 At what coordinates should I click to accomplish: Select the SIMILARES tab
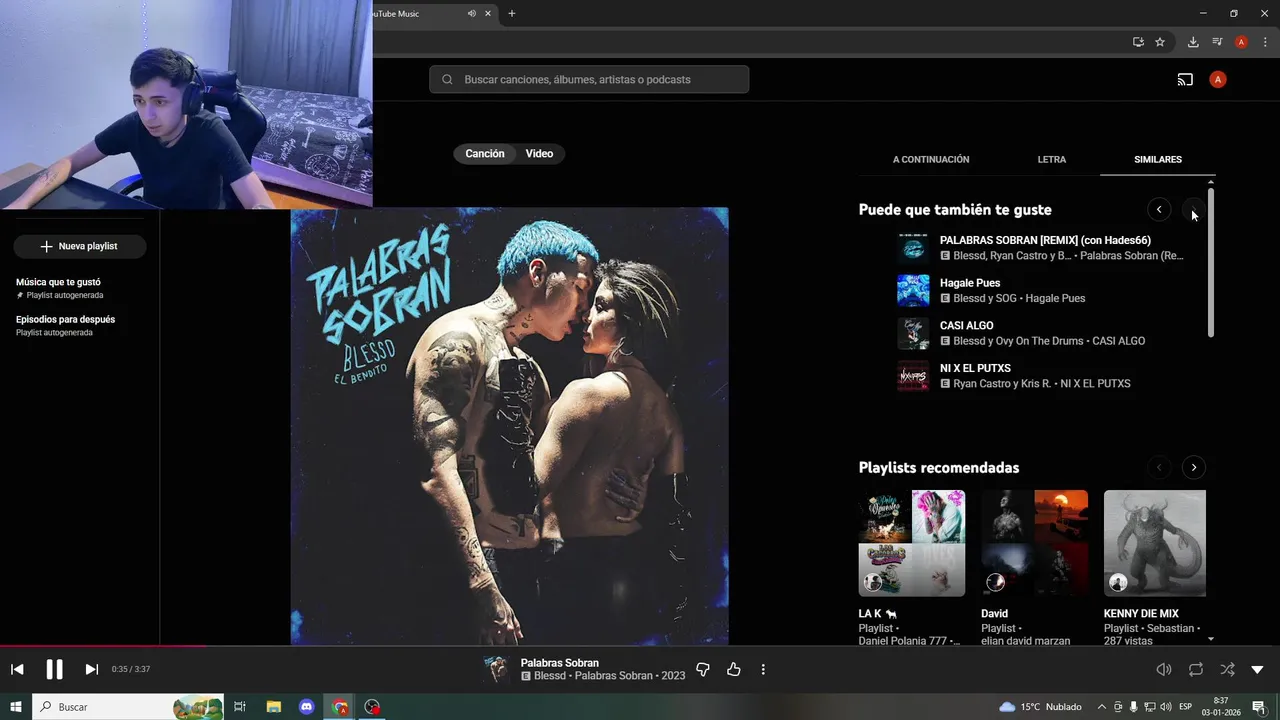click(x=1158, y=159)
